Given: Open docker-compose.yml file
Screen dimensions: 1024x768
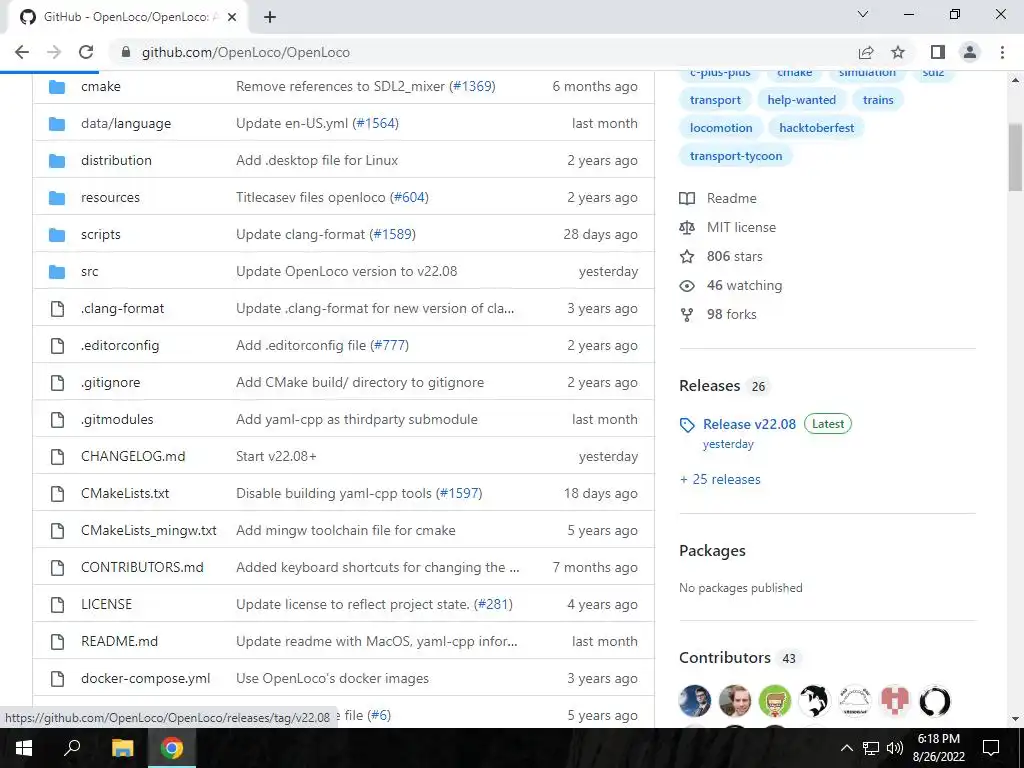Looking at the screenshot, I should (x=146, y=679).
